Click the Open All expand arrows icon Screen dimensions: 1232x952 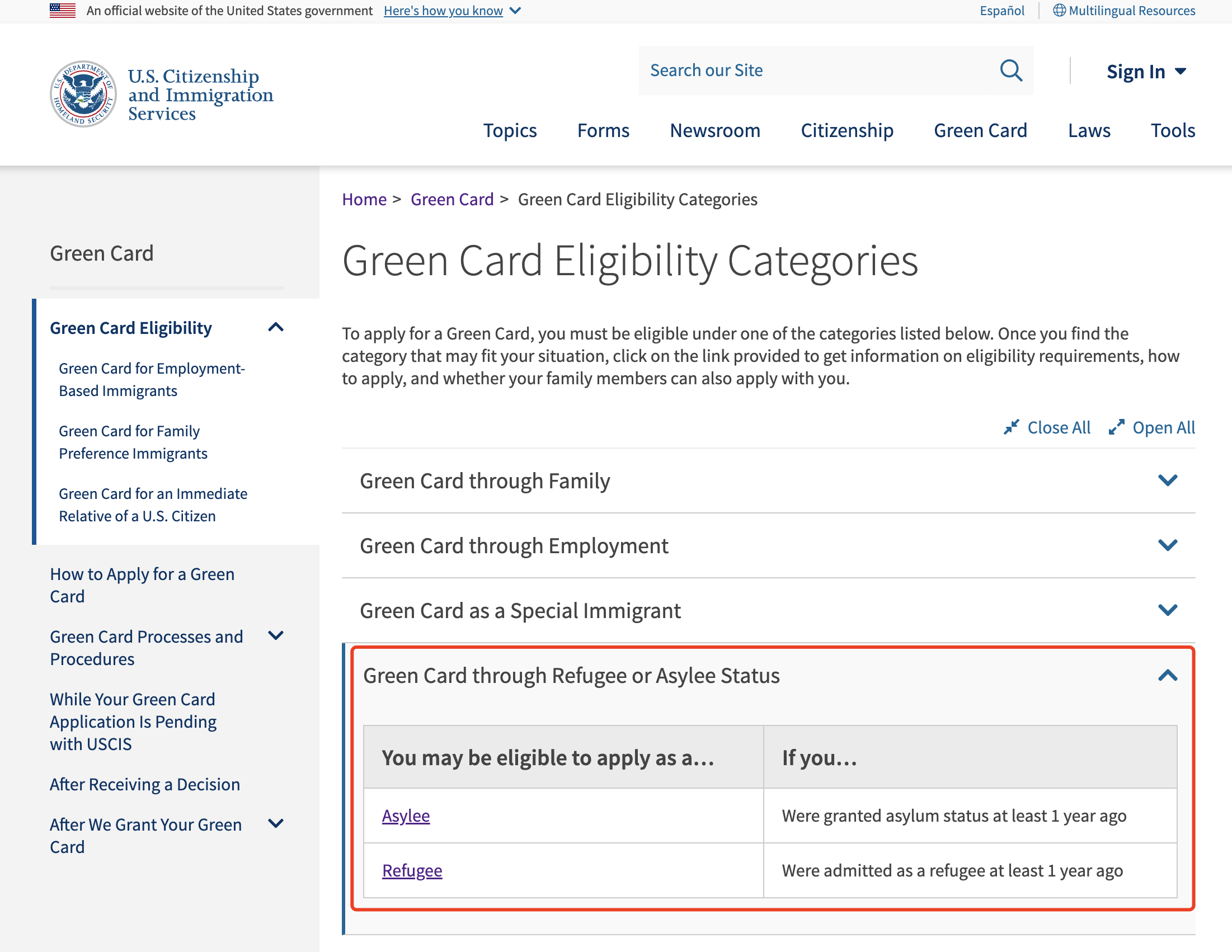coord(1116,427)
